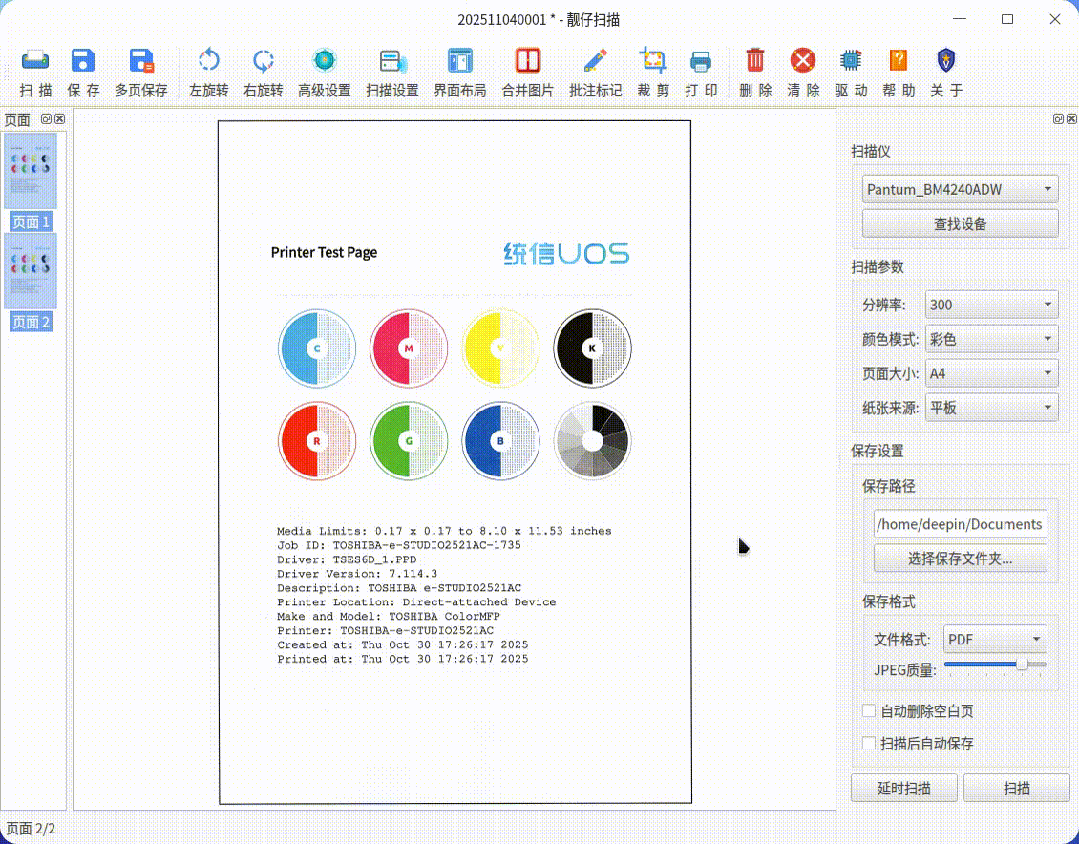Click the 延时扫描 delayed scan button

[x=904, y=788]
